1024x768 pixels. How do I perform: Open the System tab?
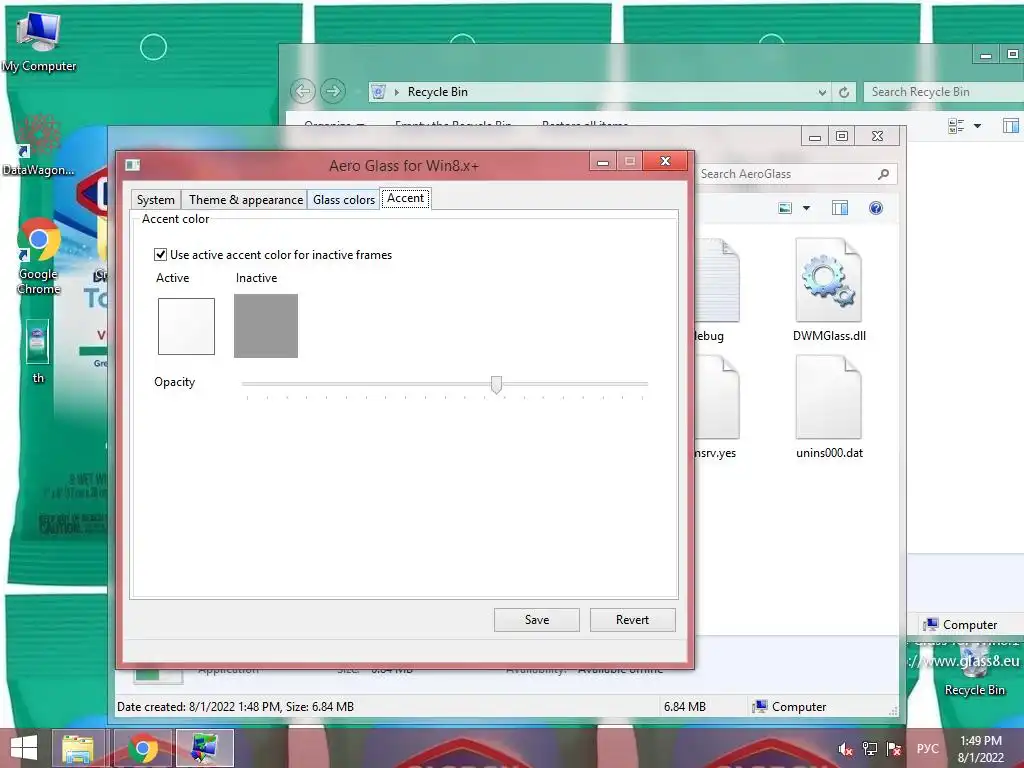[155, 200]
